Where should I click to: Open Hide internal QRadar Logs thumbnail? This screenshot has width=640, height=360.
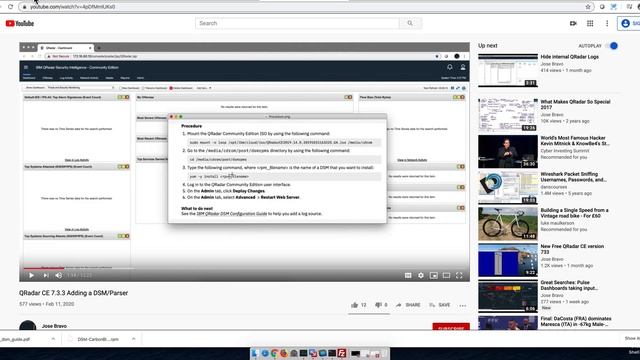click(508, 70)
